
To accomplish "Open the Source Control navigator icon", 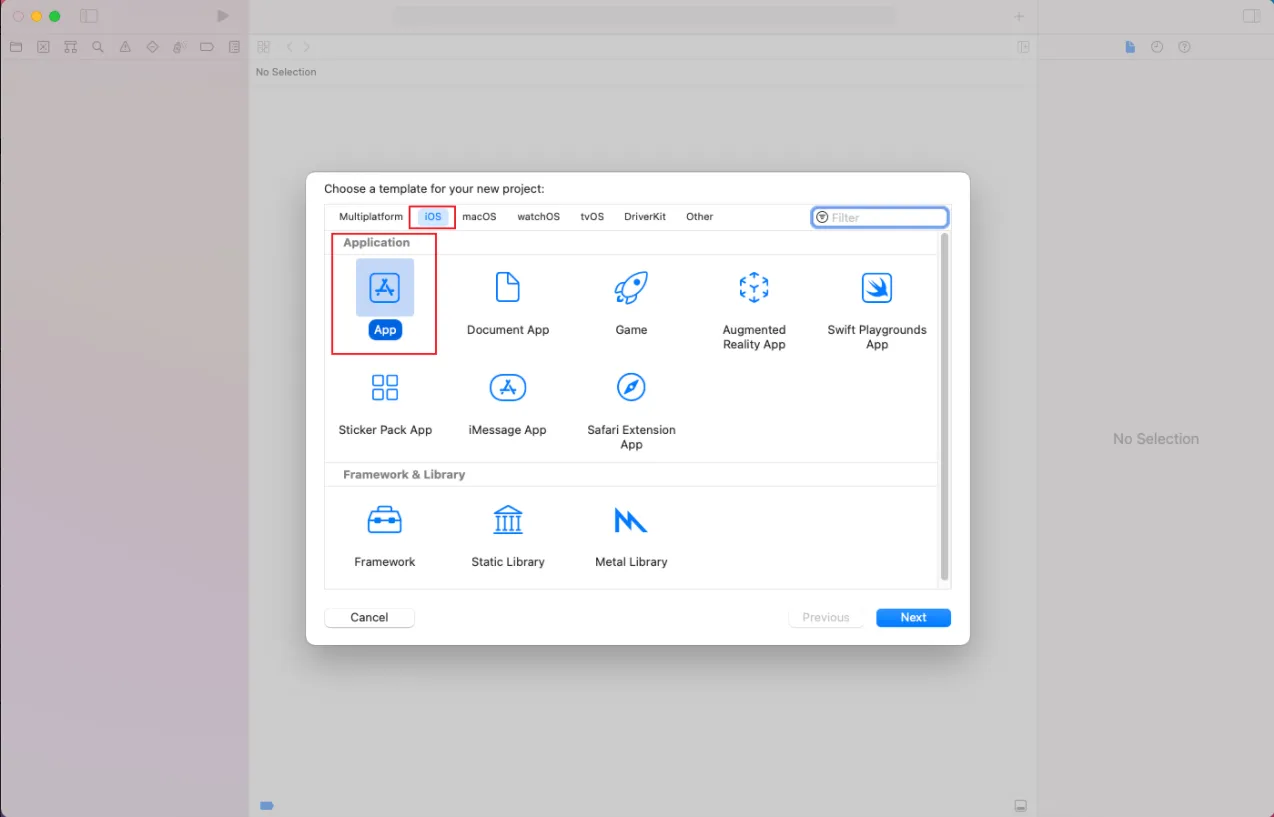I will (43, 47).
